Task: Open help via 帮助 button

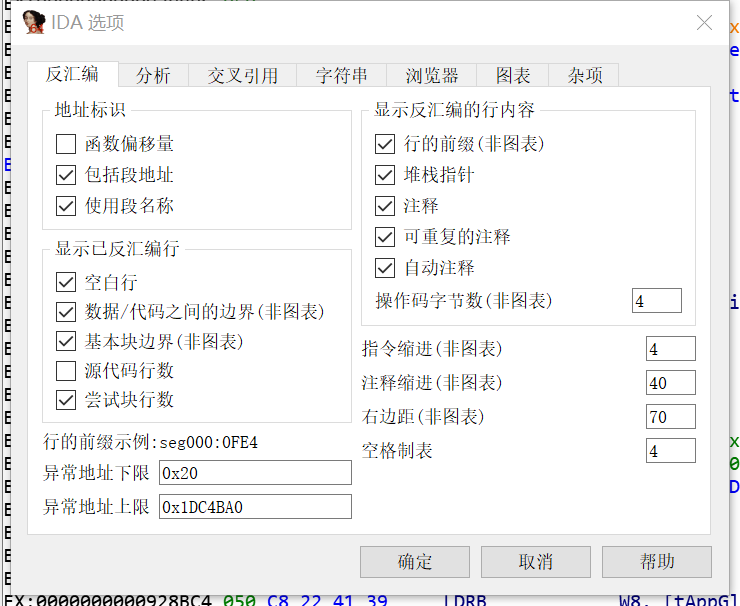Action: 656,562
